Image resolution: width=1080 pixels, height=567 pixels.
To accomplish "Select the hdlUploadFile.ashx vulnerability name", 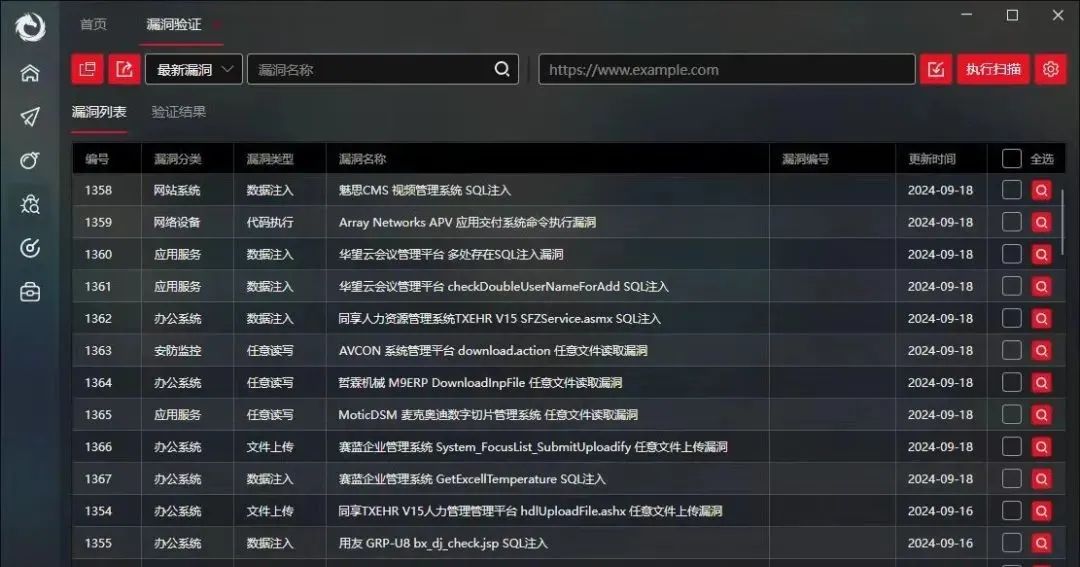I will tap(530, 511).
